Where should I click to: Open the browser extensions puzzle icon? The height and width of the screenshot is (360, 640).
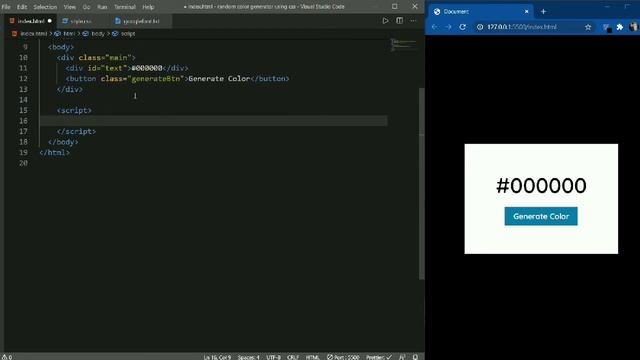620,27
